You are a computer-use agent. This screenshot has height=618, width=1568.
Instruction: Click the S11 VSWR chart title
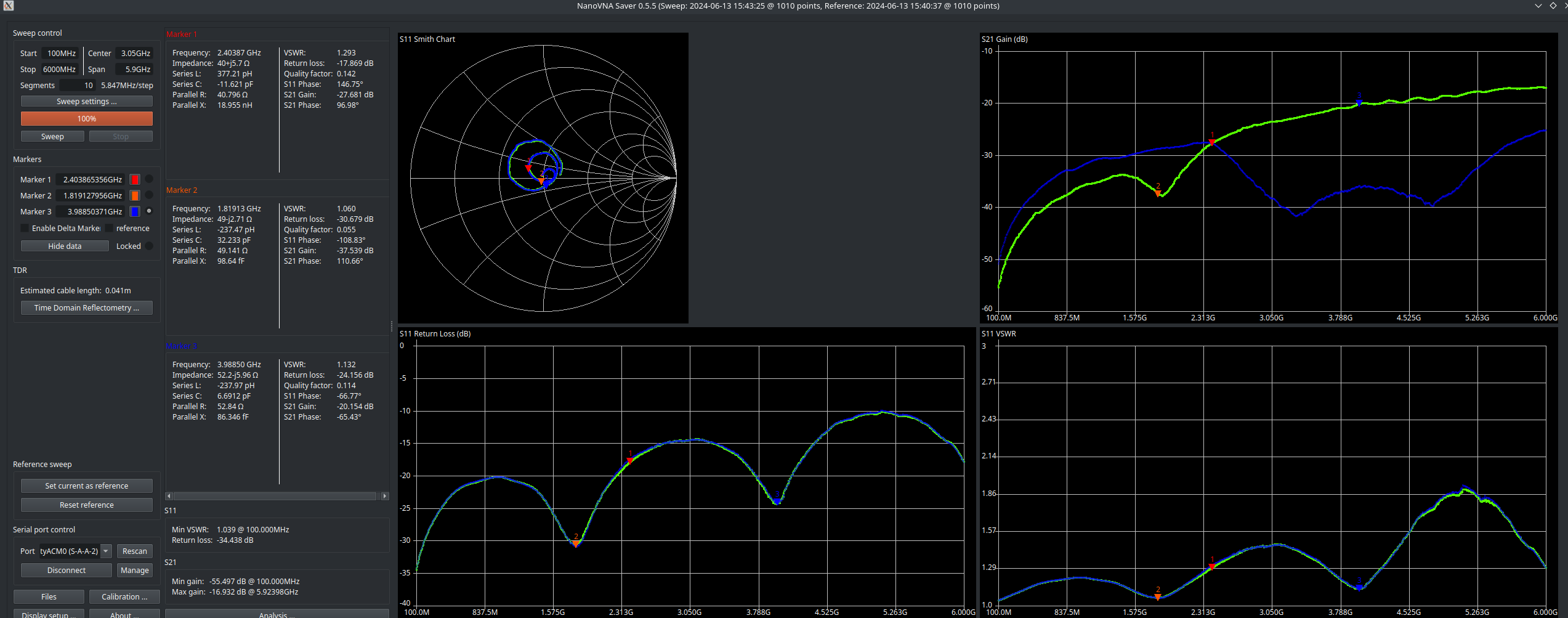[999, 333]
